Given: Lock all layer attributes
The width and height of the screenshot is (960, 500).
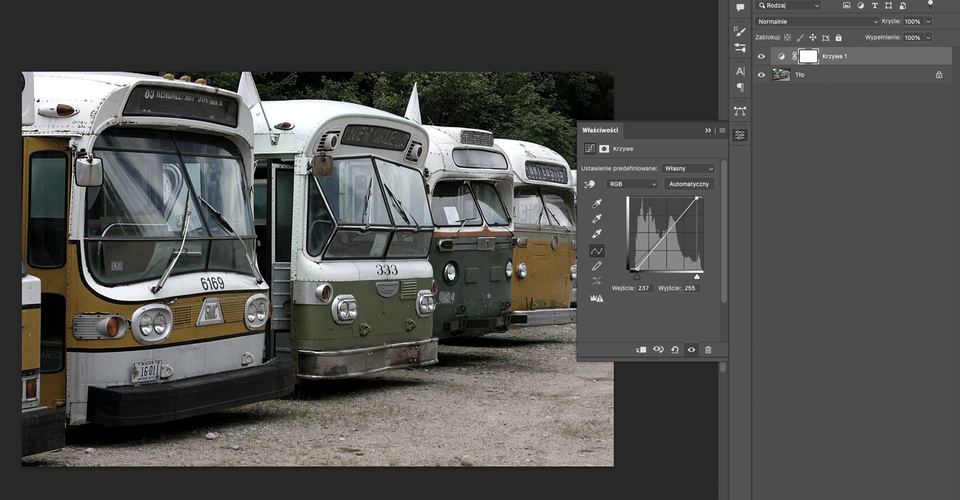Looking at the screenshot, I should coord(839,37).
